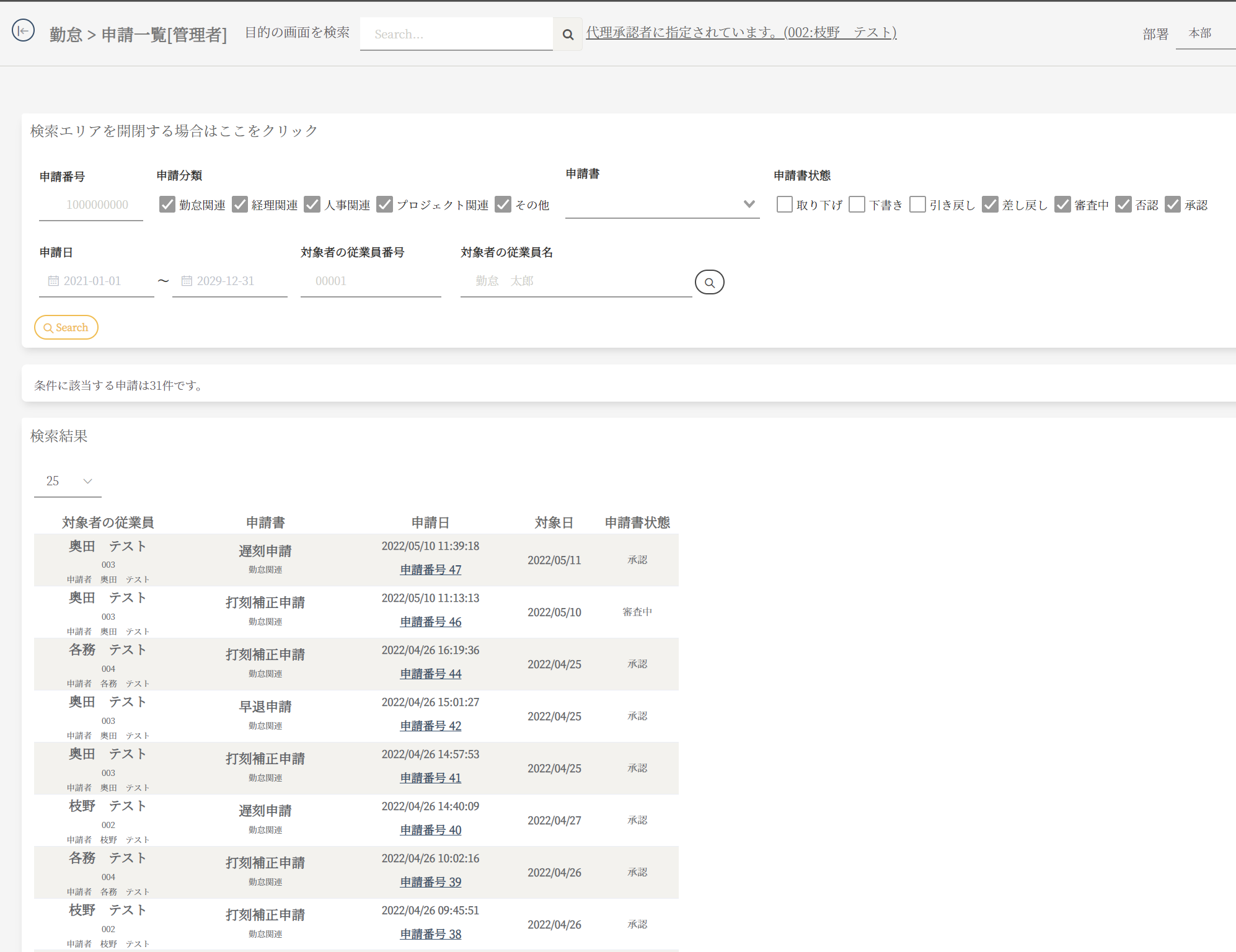The height and width of the screenshot is (952, 1236).
Task: Click the magnifier icon beside screen search
Action: pos(567,35)
